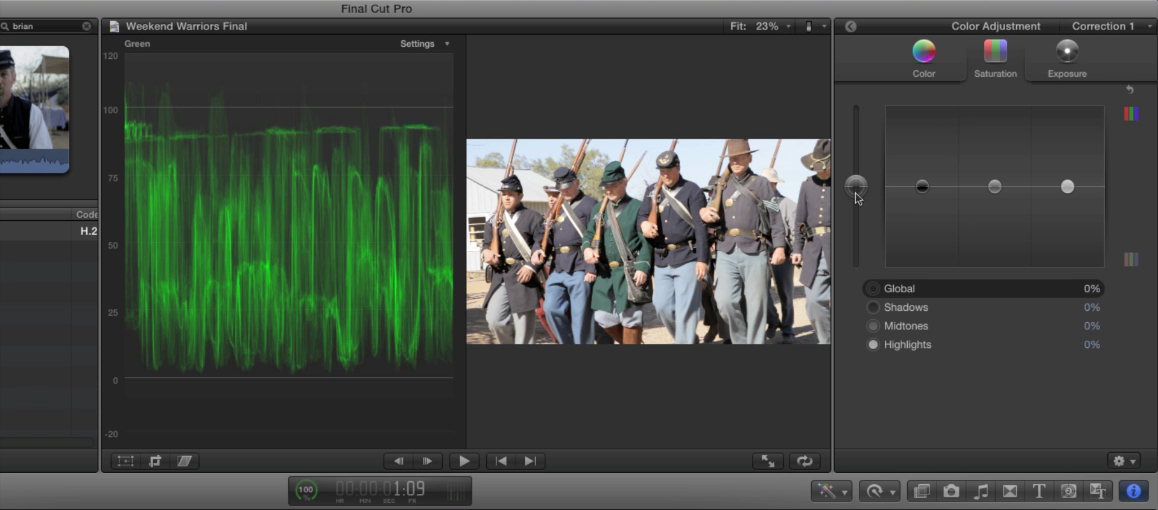1158x510 pixels.
Task: Select the Global row
Action: tap(984, 289)
